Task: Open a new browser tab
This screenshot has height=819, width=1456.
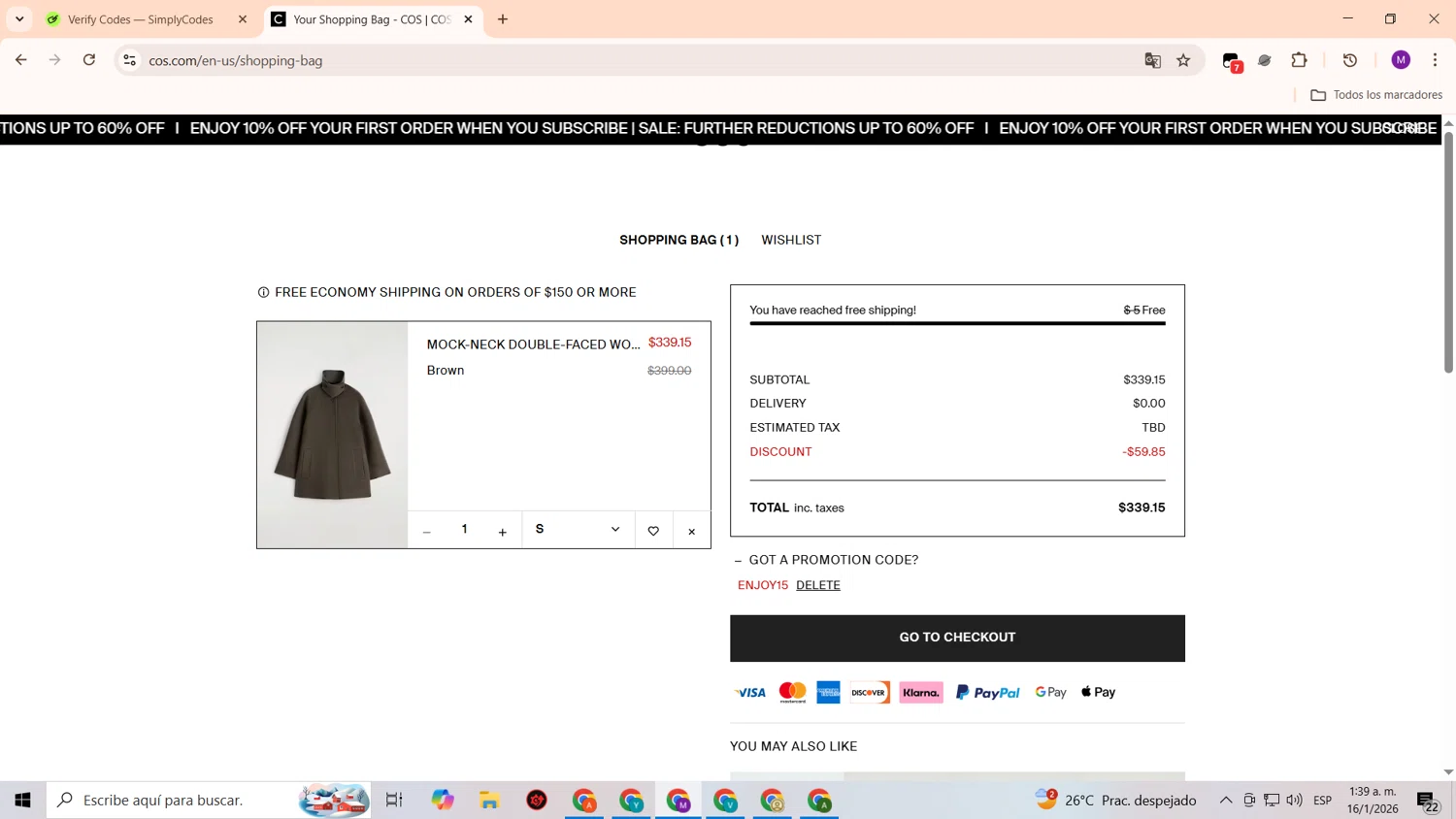Action: [x=503, y=19]
